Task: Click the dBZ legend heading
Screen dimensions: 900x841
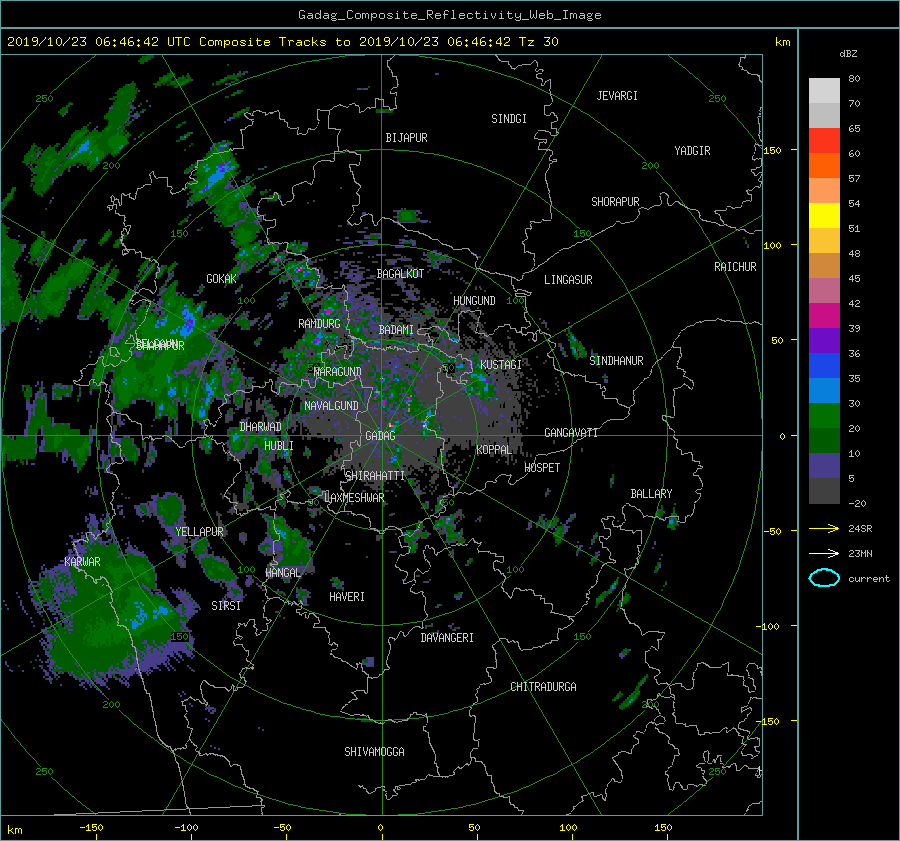Action: pos(848,53)
